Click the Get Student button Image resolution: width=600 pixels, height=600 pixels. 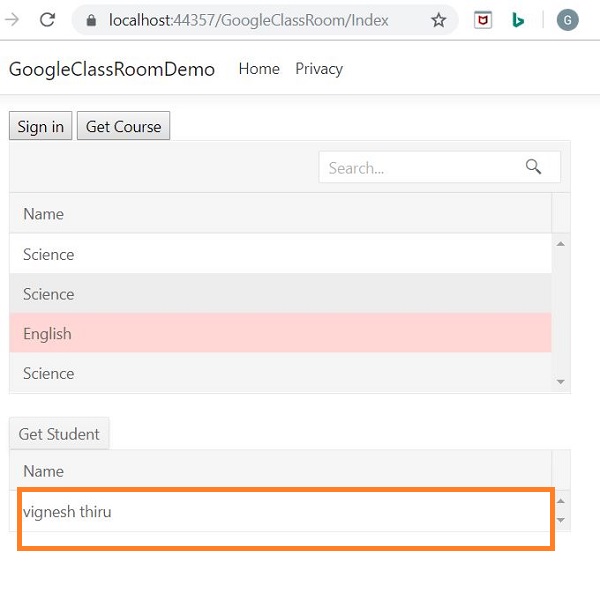point(59,434)
